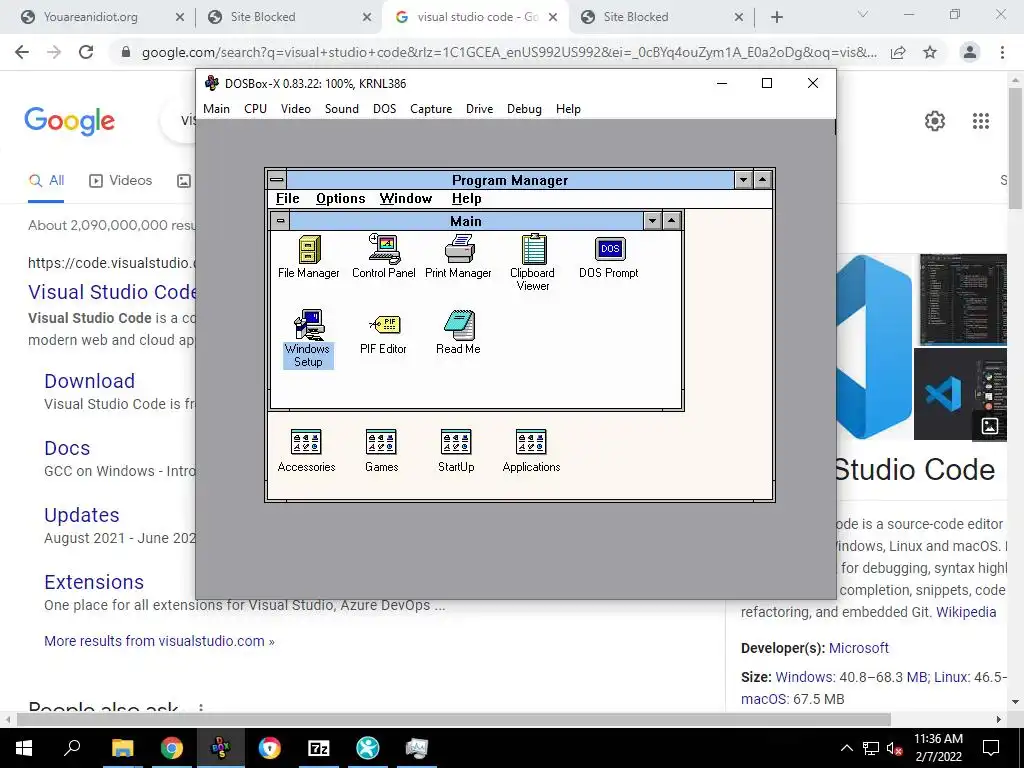Open the File Manager icon in Main group
Screen dimensions: 1024x768
309,257
